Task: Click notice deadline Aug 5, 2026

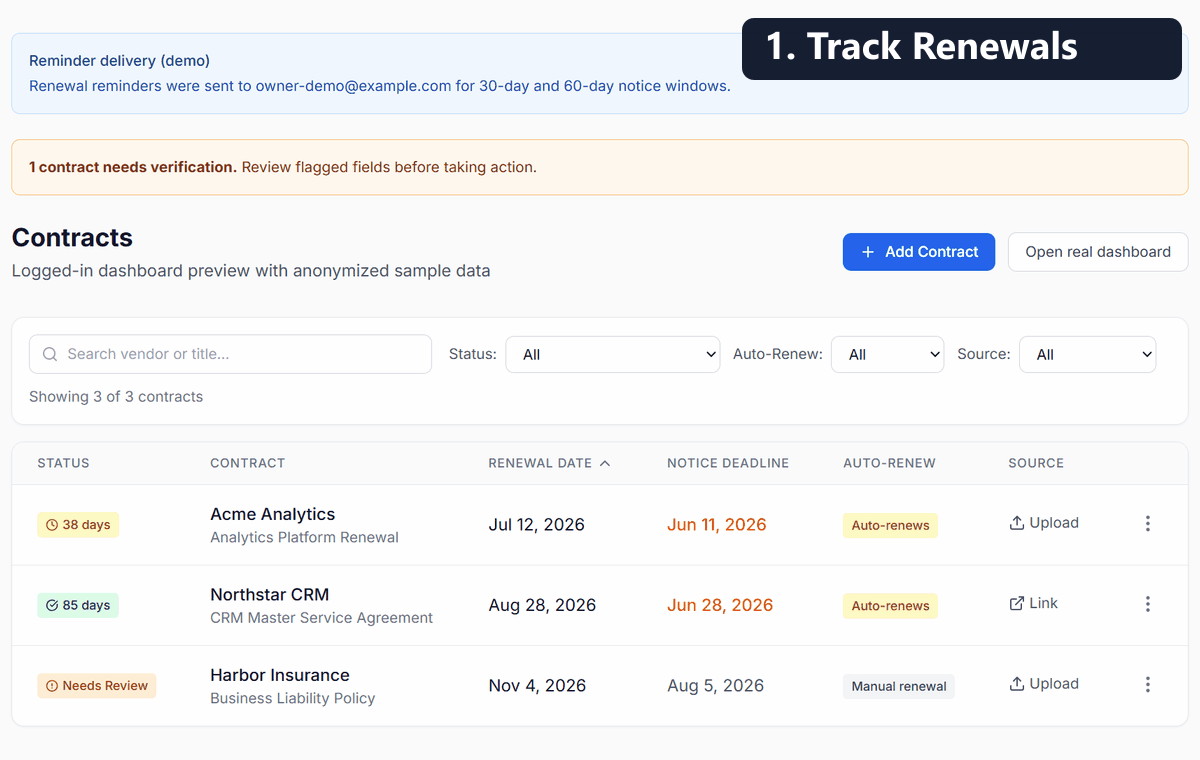Action: [716, 686]
